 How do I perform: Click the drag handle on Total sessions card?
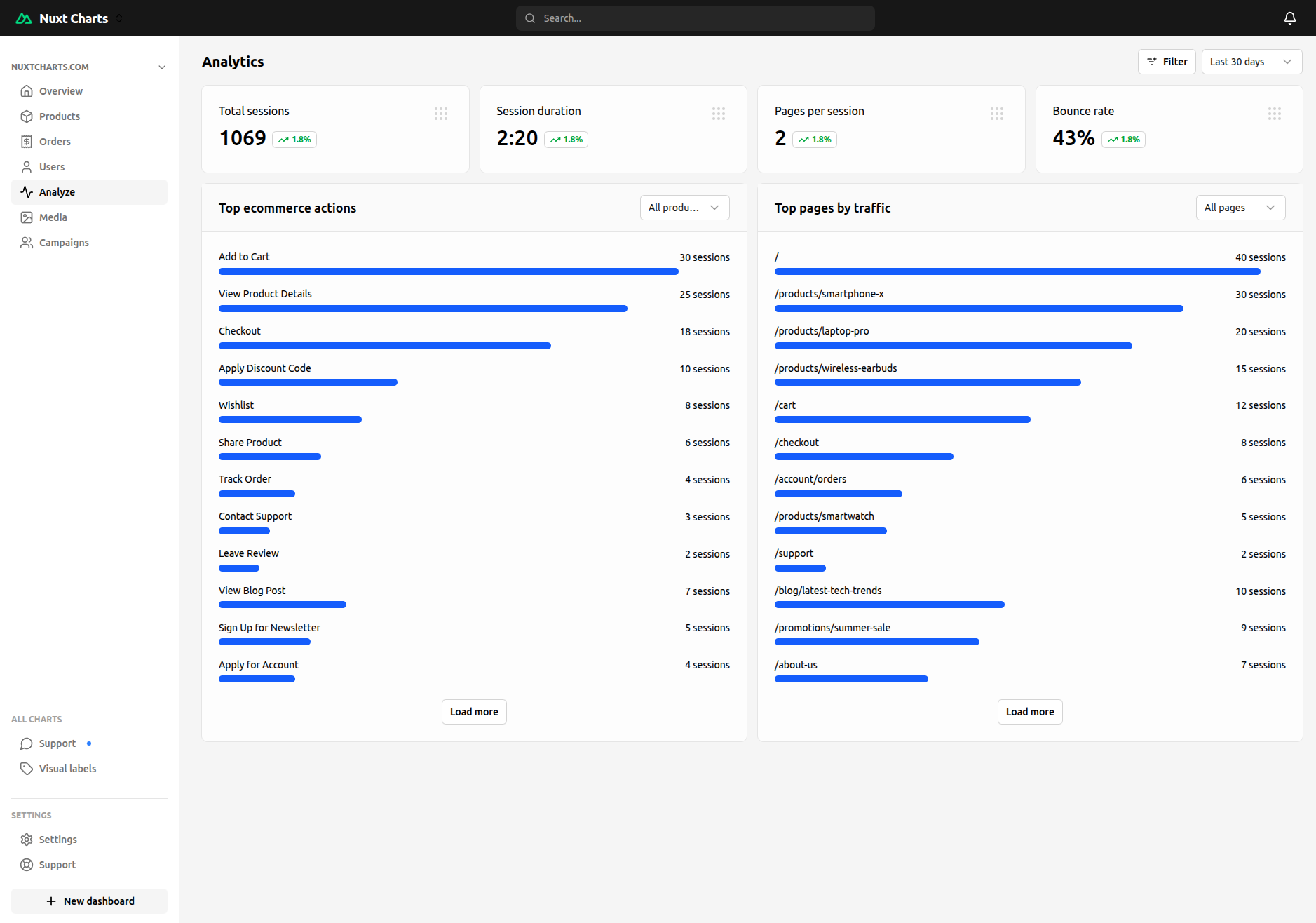point(440,114)
